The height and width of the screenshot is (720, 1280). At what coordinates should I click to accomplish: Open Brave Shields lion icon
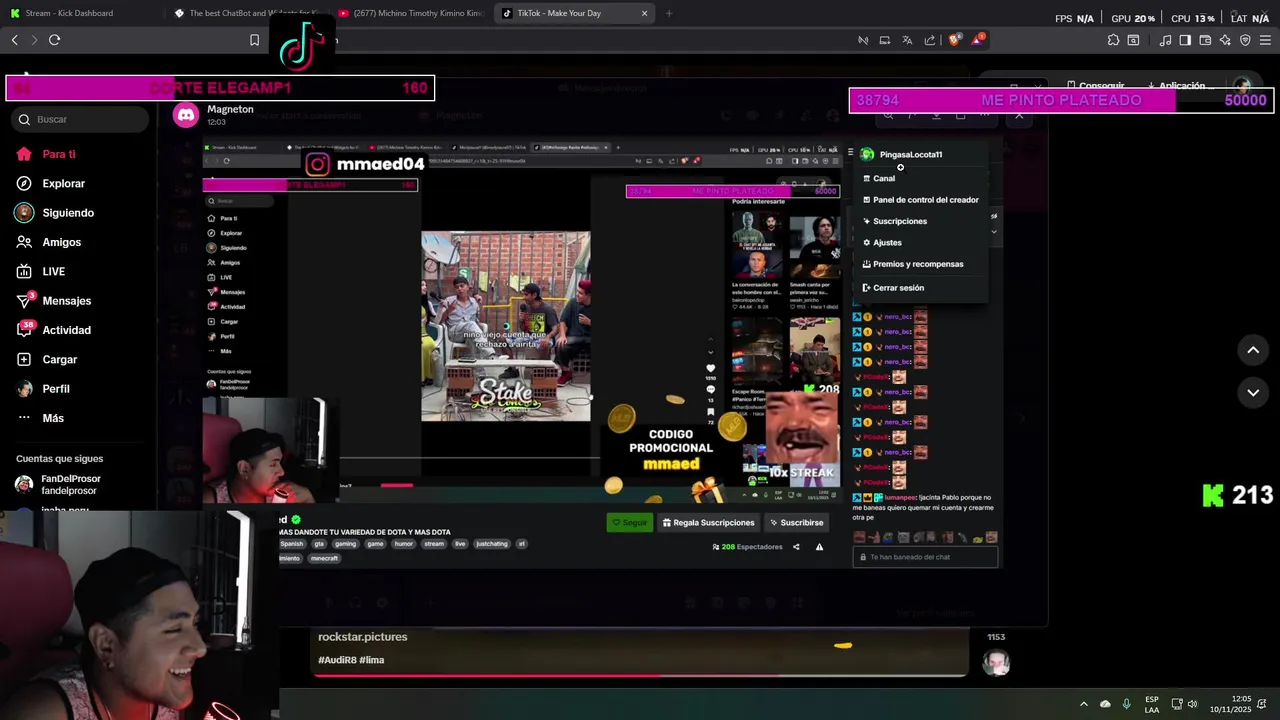pos(954,40)
